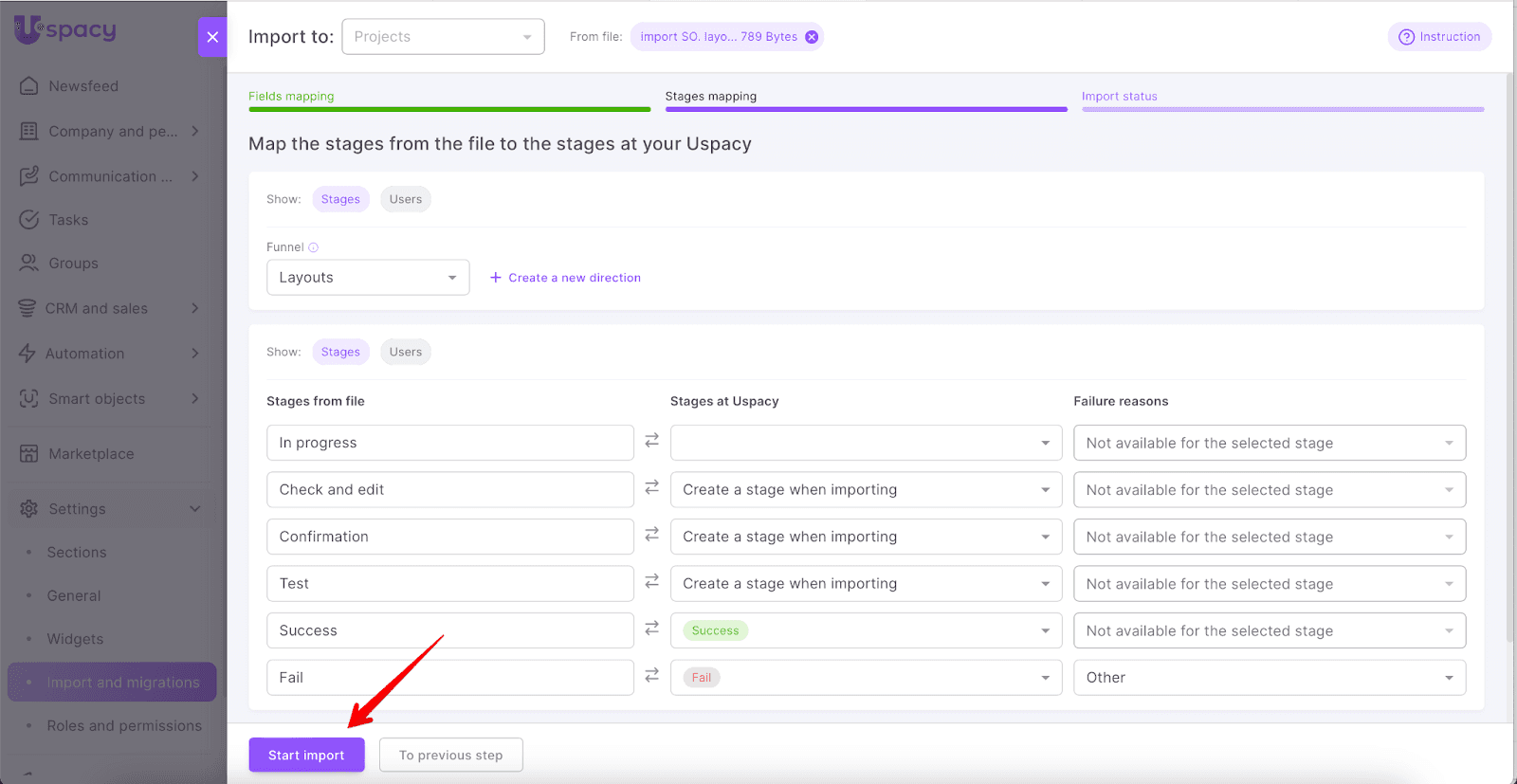
Task: Click the Automation lightning bolt icon
Action: 27,354
